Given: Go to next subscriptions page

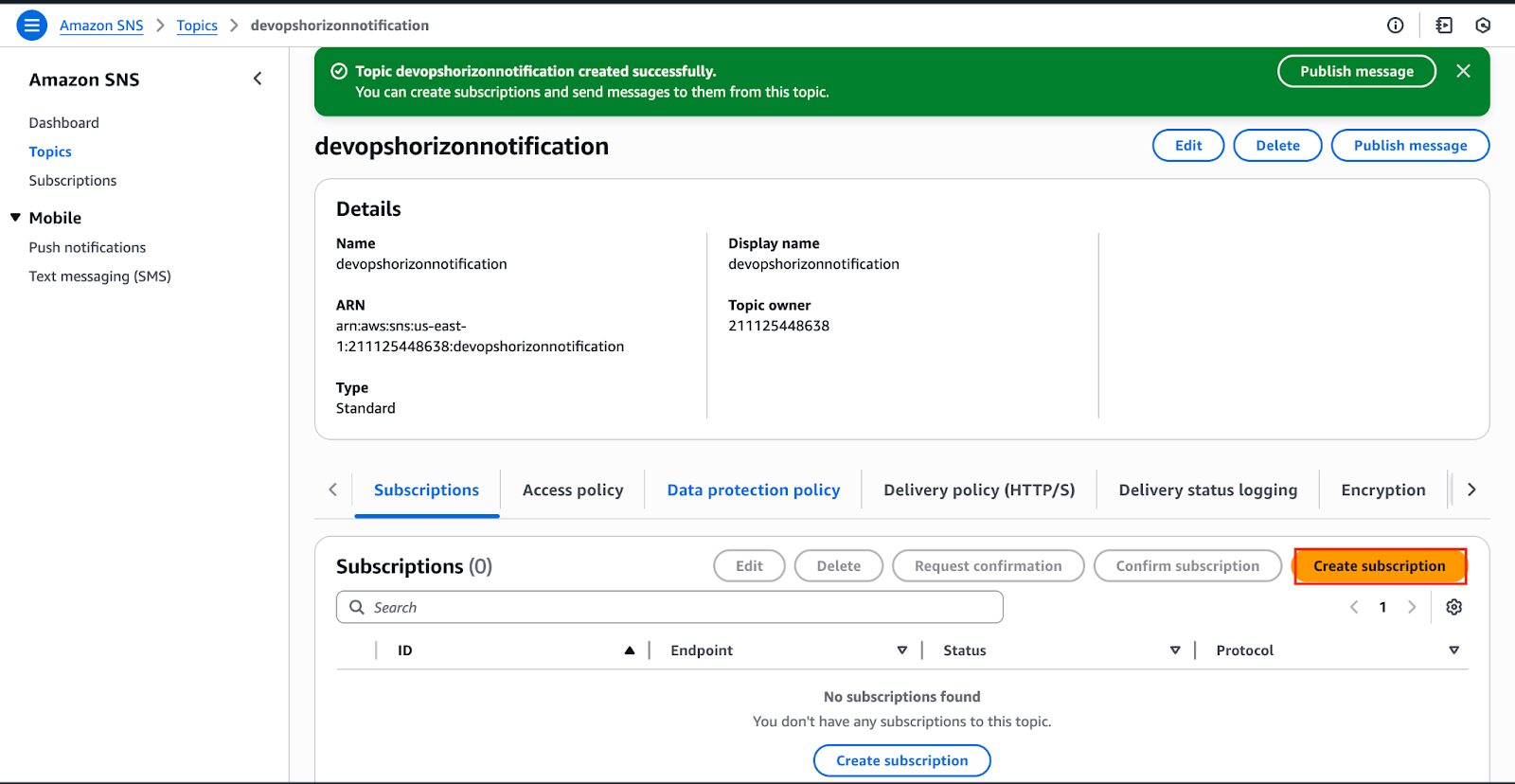Looking at the screenshot, I should pyautogui.click(x=1412, y=607).
